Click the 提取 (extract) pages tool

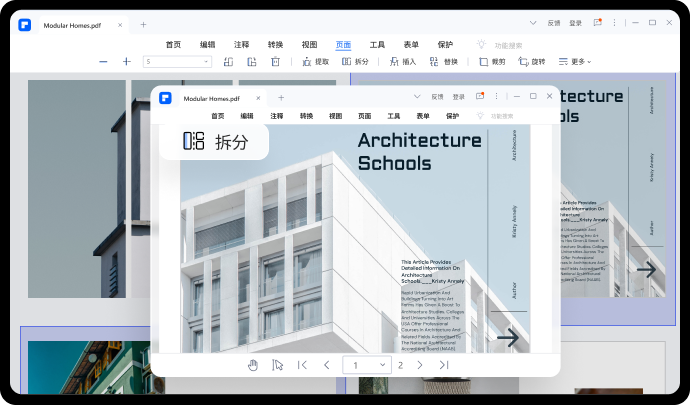(x=314, y=62)
